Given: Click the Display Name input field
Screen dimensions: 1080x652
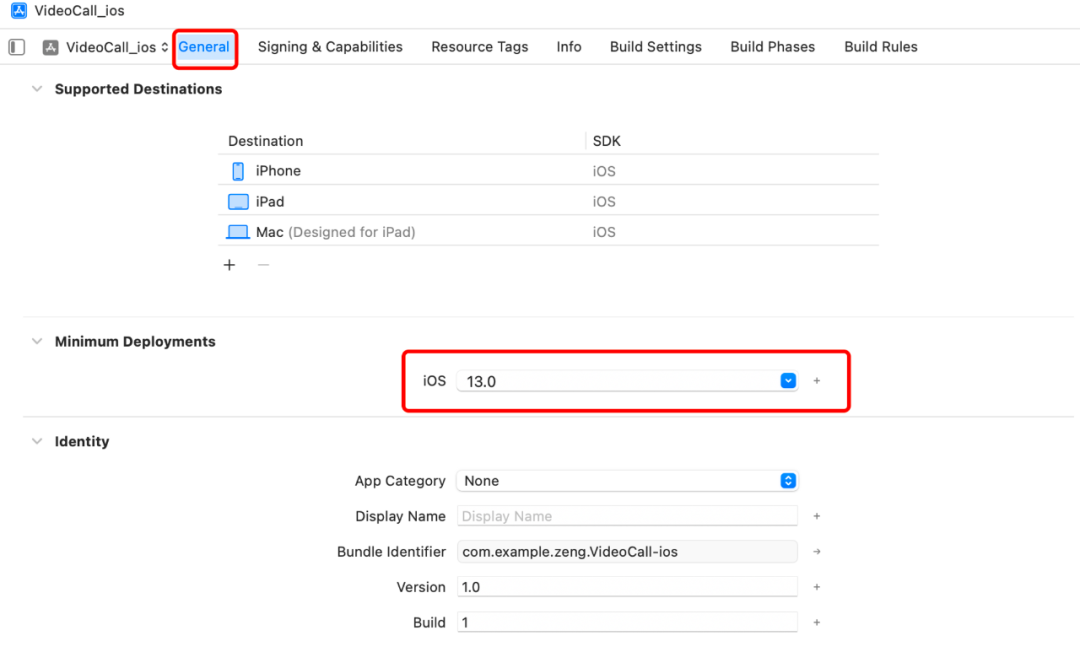Looking at the screenshot, I should pos(627,516).
